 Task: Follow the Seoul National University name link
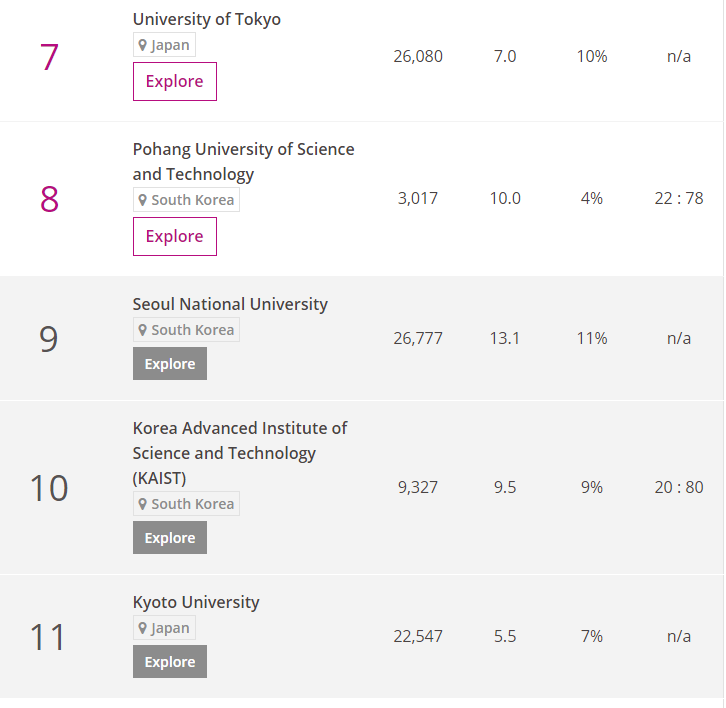point(230,304)
